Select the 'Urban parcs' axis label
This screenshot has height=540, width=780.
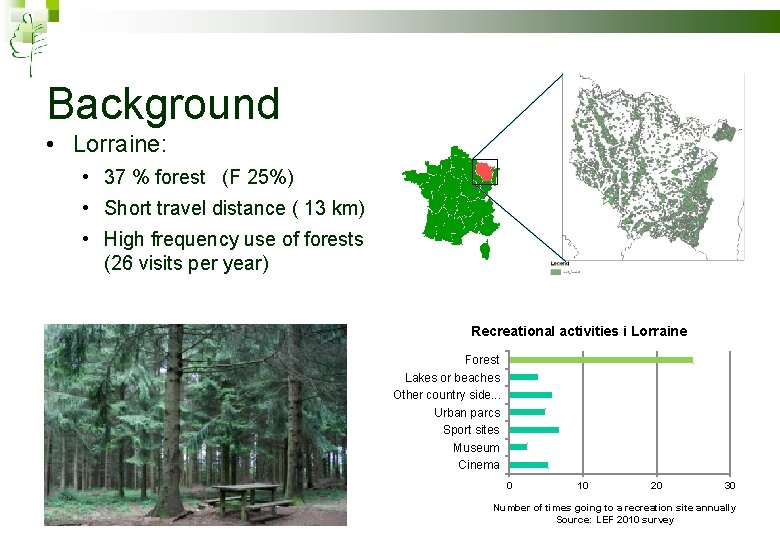point(467,413)
